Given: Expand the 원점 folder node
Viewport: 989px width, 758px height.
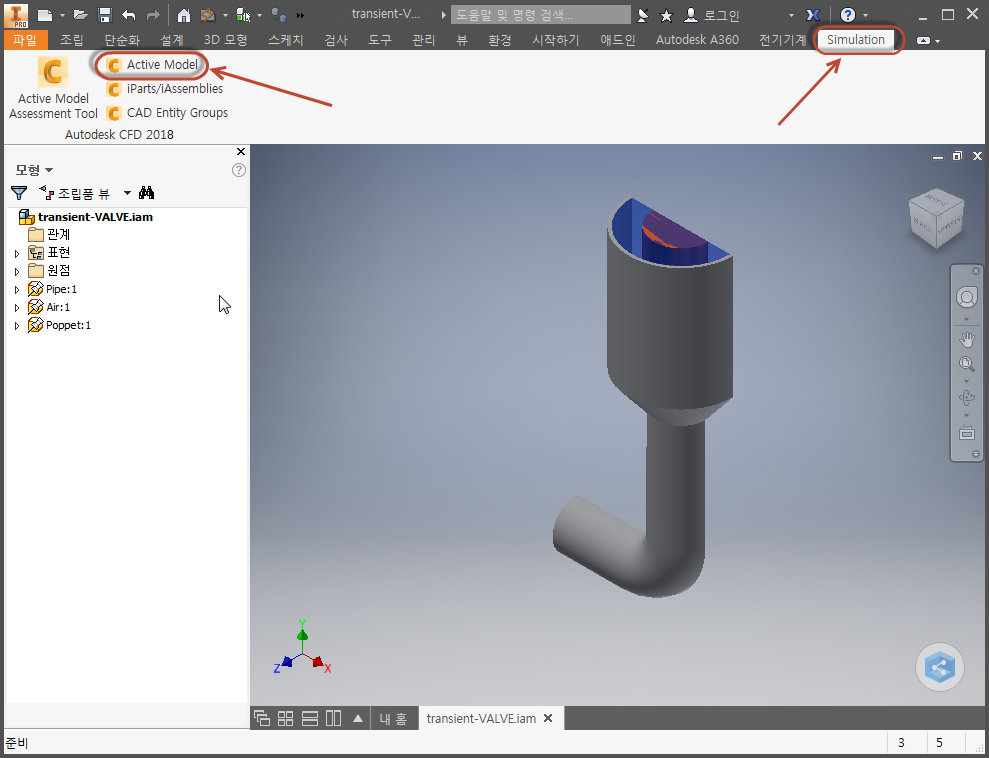Looking at the screenshot, I should click(x=17, y=272).
